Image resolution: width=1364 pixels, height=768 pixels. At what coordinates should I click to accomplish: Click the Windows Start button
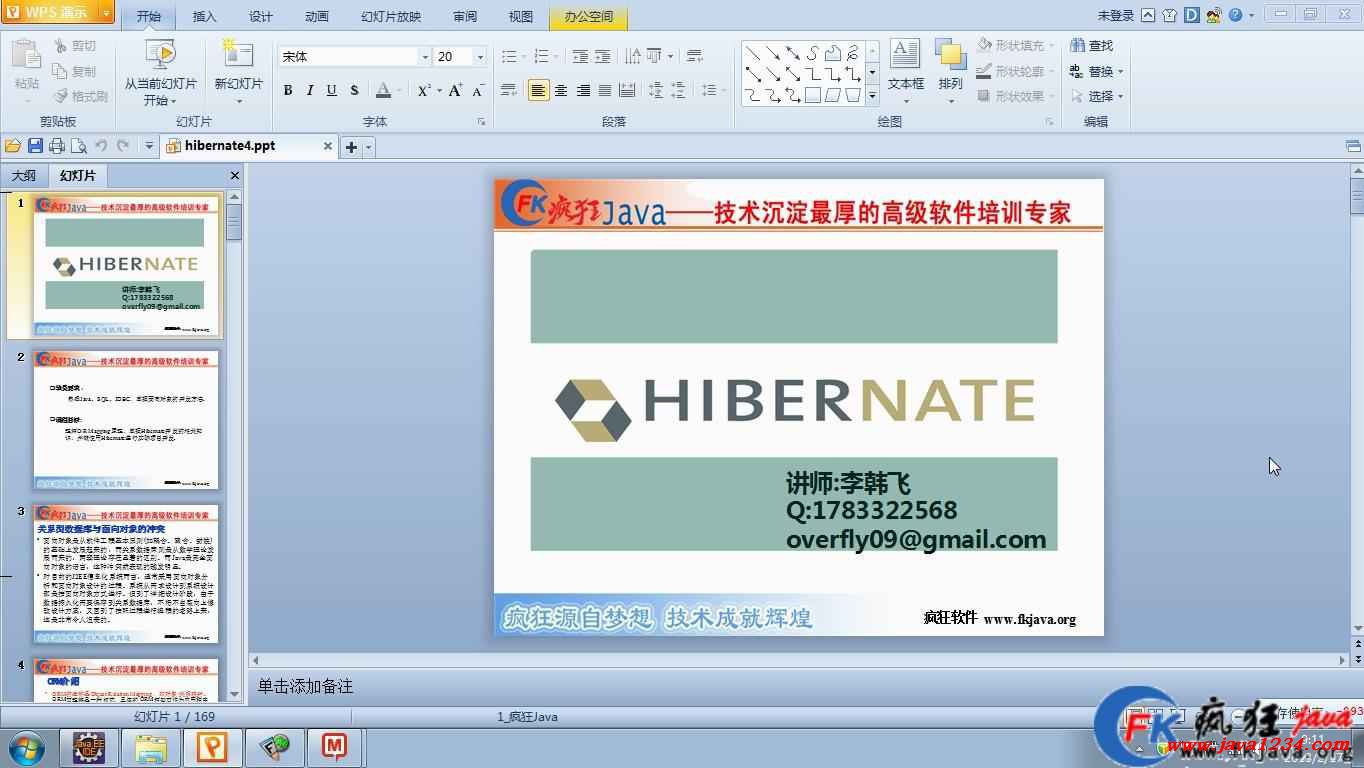[x=27, y=746]
